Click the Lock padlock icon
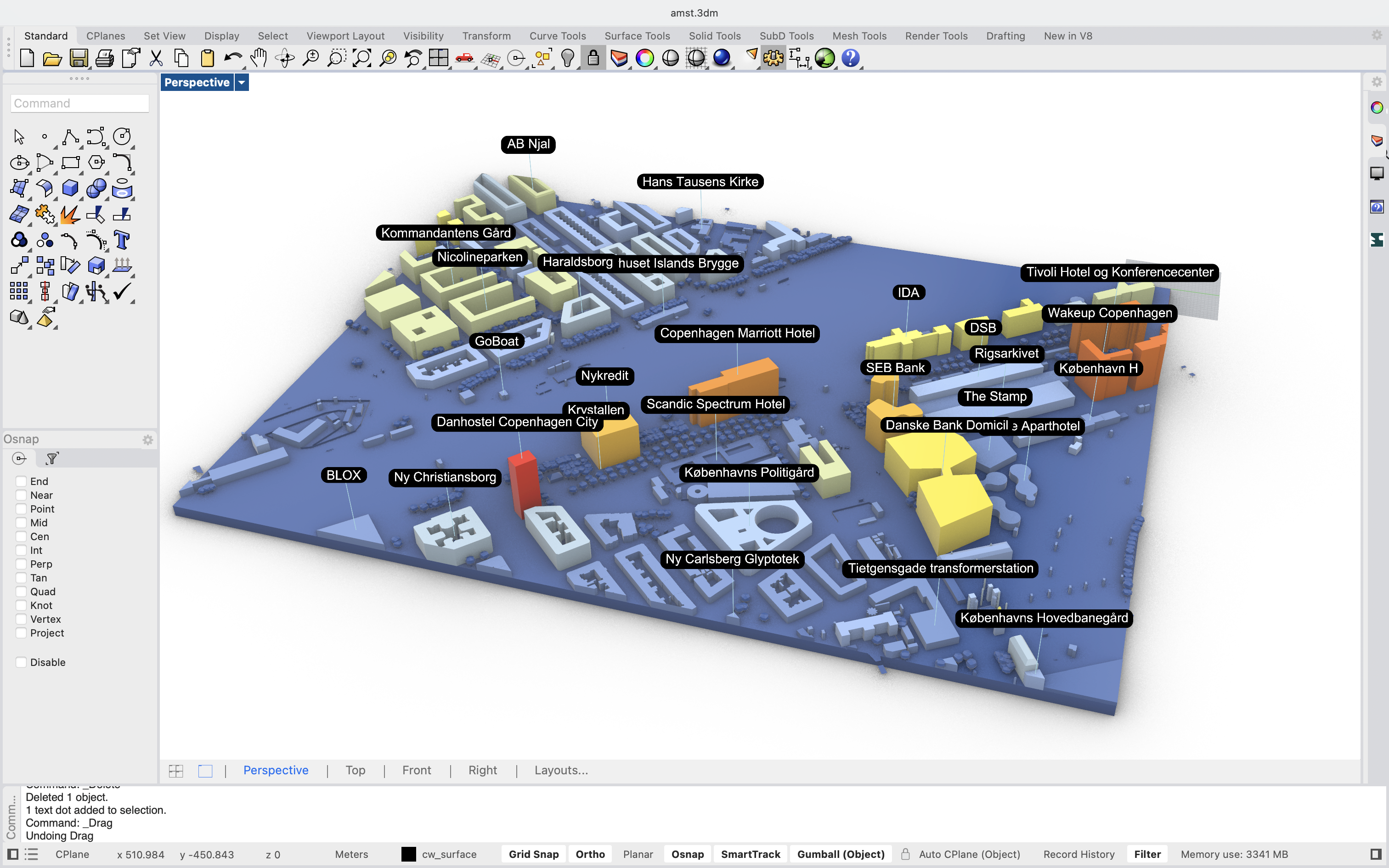1389x868 pixels. (x=593, y=58)
